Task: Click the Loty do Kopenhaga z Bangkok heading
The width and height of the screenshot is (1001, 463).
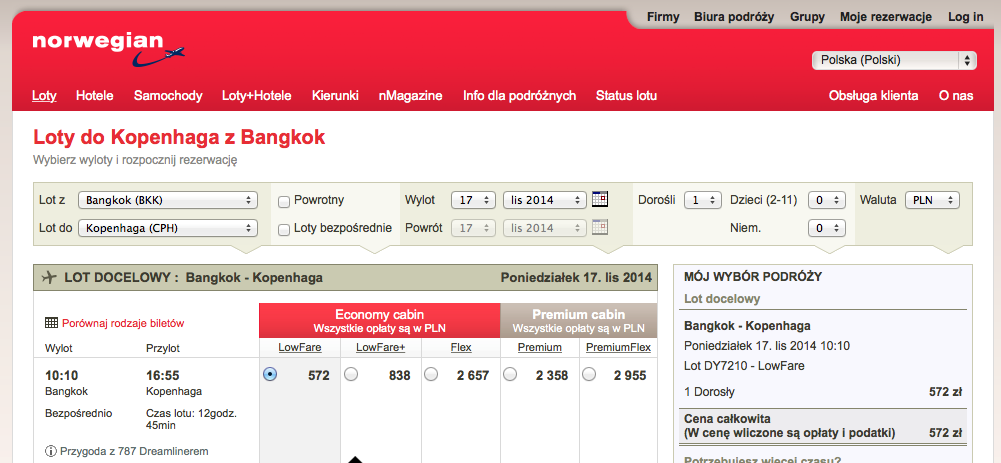Action: pyautogui.click(x=179, y=137)
